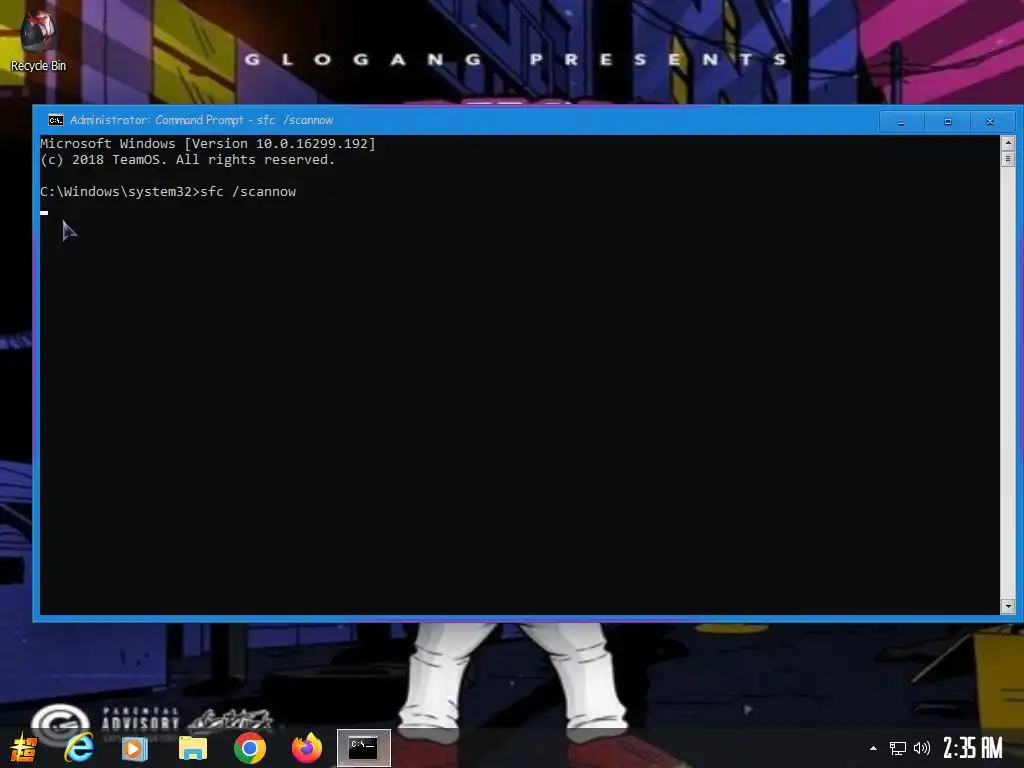Click the 'Microsoft Windows [Version 10.0.16299.192]' line
This screenshot has width=1024, height=768.
[x=208, y=144]
